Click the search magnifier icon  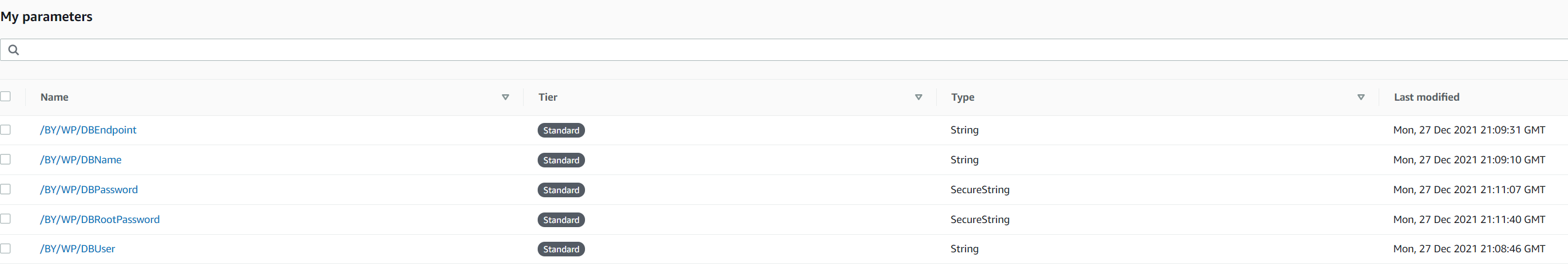tap(13, 50)
